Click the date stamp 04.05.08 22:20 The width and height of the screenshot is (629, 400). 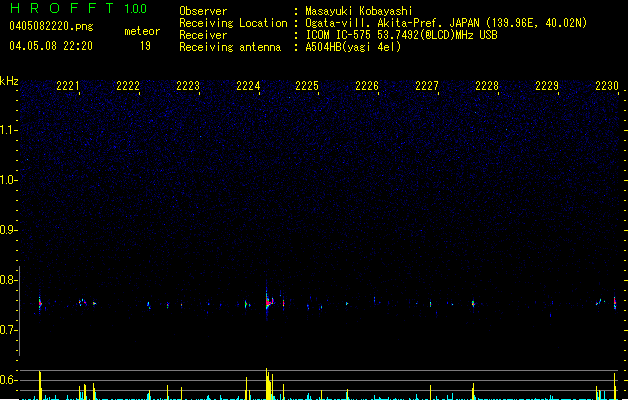tap(51, 46)
